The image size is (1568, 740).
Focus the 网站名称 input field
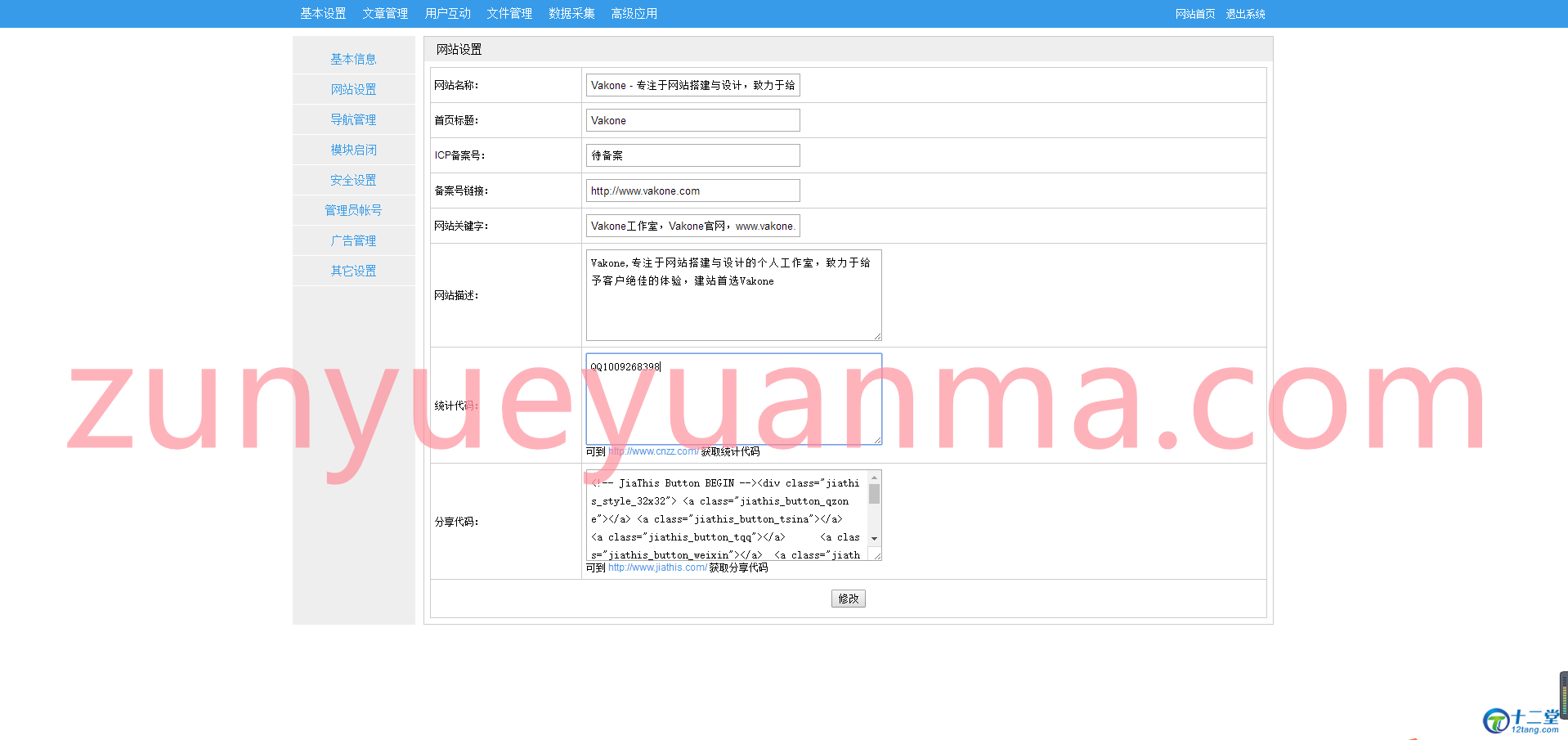[x=692, y=85]
